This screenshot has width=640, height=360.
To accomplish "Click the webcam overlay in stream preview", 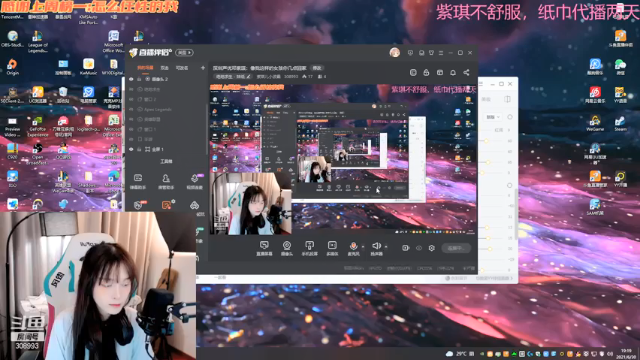I will pyautogui.click(x=251, y=203).
